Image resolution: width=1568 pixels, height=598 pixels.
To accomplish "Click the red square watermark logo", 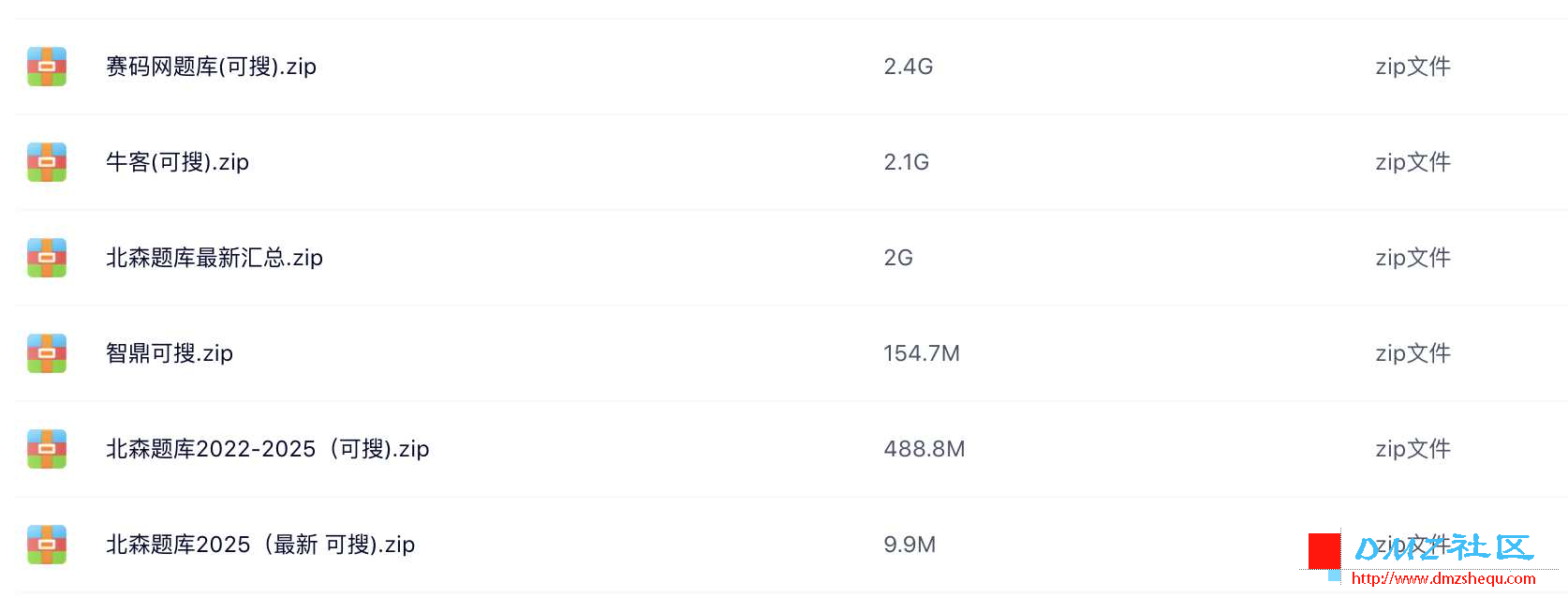I will [x=1324, y=550].
